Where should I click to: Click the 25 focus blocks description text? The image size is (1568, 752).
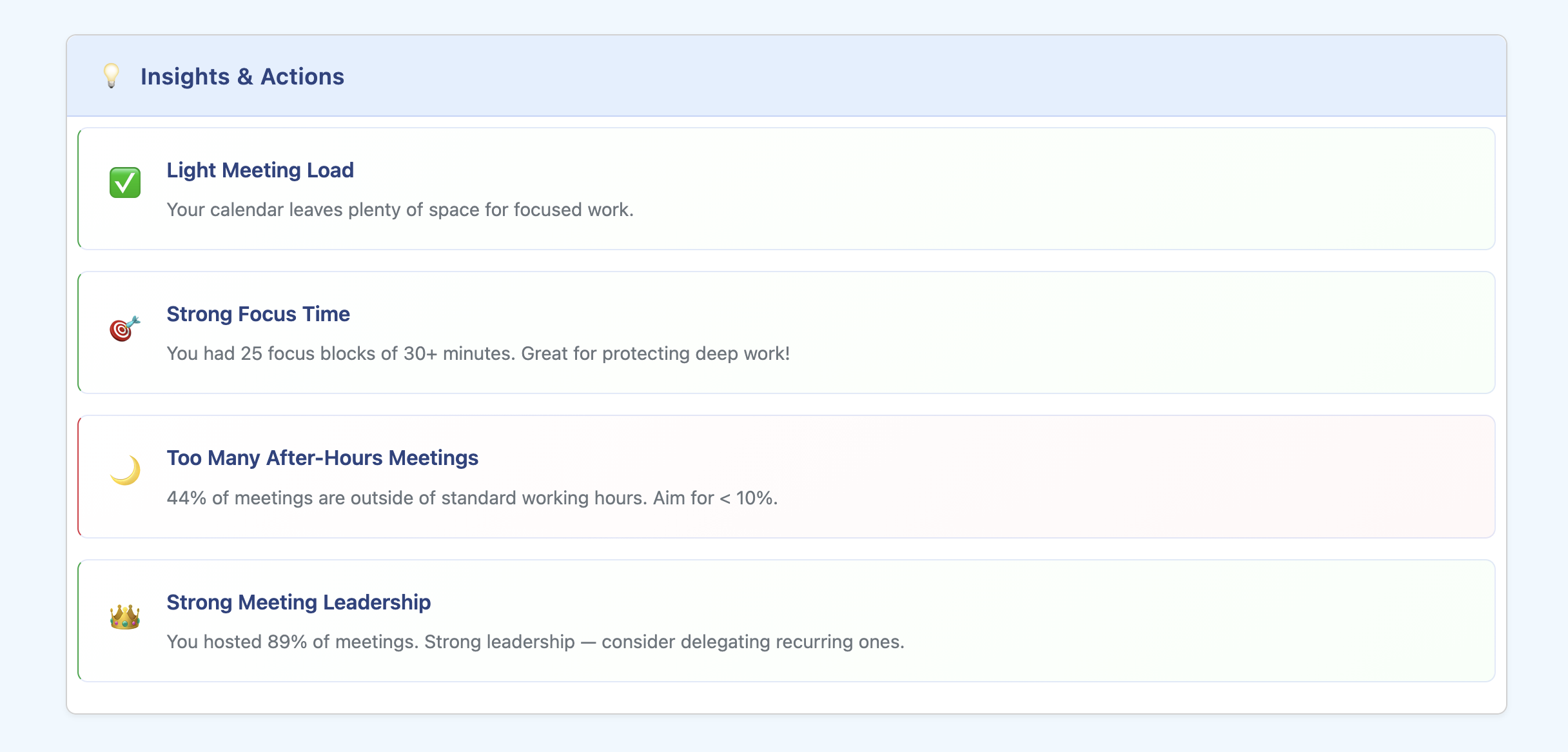(x=478, y=354)
